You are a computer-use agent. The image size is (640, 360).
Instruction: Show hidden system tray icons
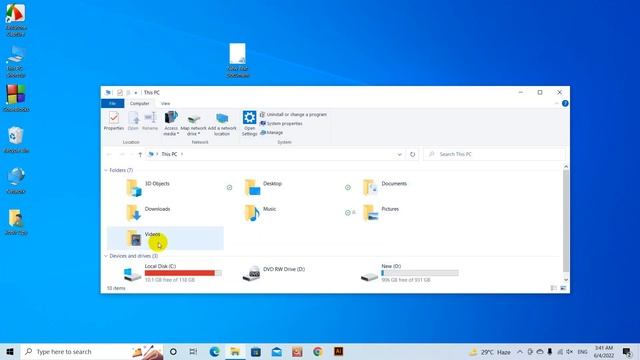[x=520, y=352]
